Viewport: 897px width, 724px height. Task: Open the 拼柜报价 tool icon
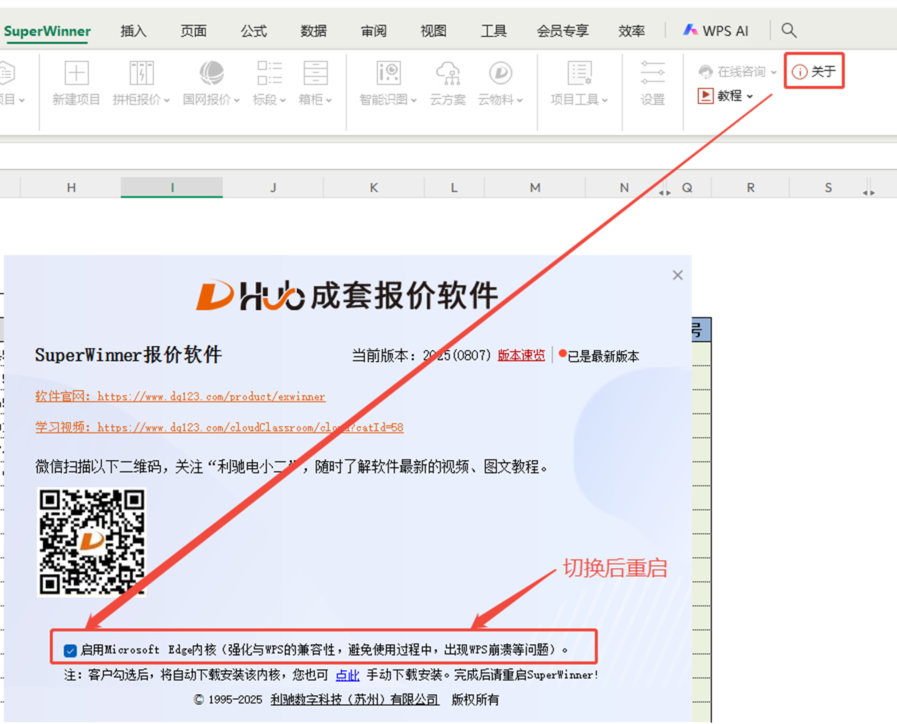click(x=141, y=73)
